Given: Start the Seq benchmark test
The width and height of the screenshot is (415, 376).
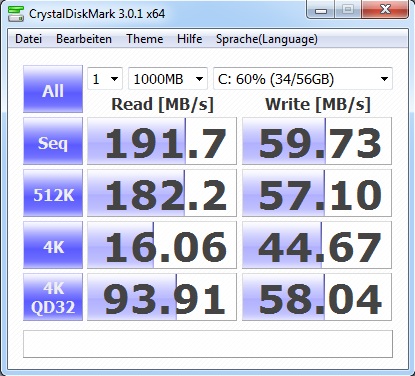Looking at the screenshot, I should (x=53, y=141).
